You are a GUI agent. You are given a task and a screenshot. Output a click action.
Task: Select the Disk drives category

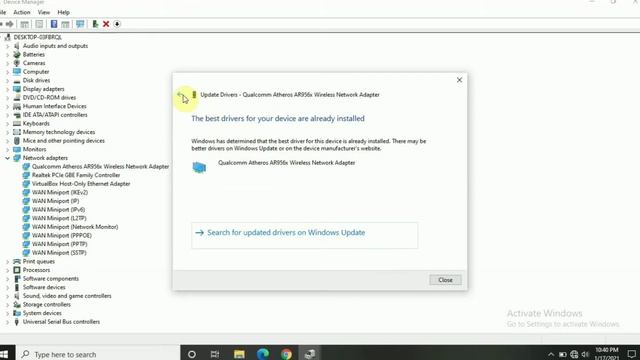click(x=36, y=80)
